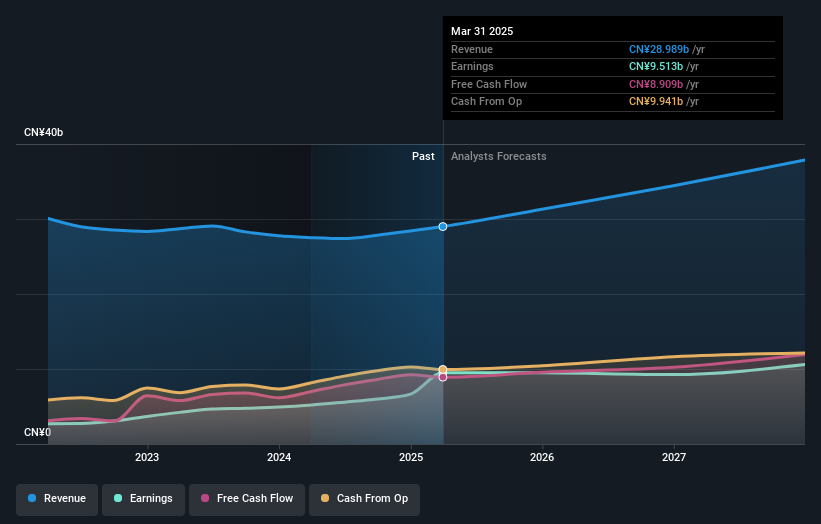This screenshot has height=524, width=821.
Task: Click the Past label
Action: pos(423,156)
